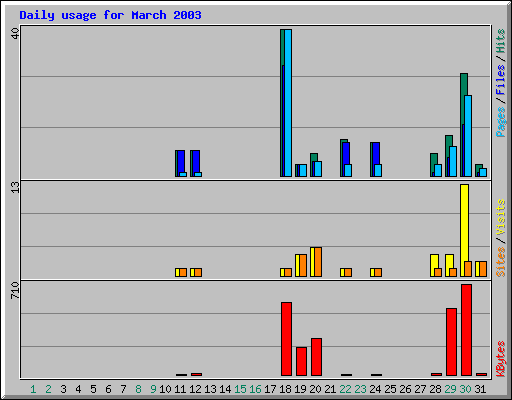The image size is (512, 400).
Task: Click day label "26" on x-axis
Action: (x=405, y=389)
